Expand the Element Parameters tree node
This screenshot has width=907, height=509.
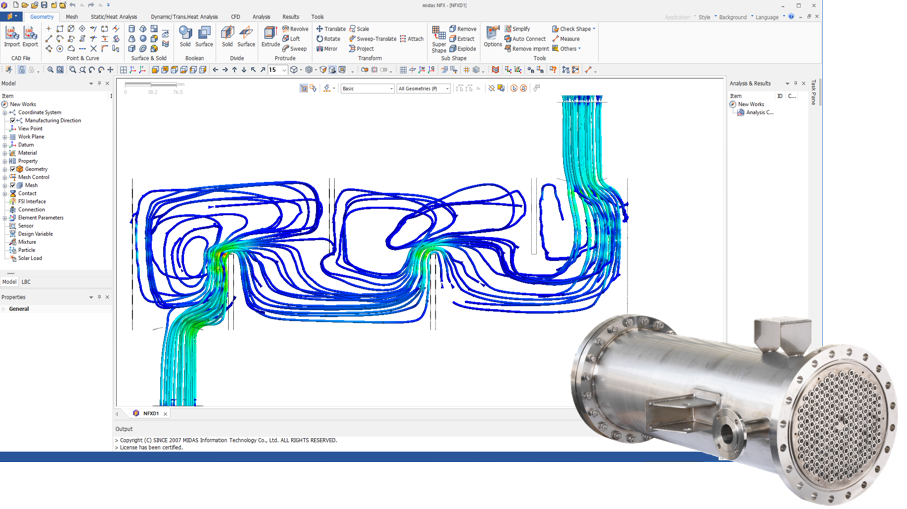pyautogui.click(x=5, y=217)
